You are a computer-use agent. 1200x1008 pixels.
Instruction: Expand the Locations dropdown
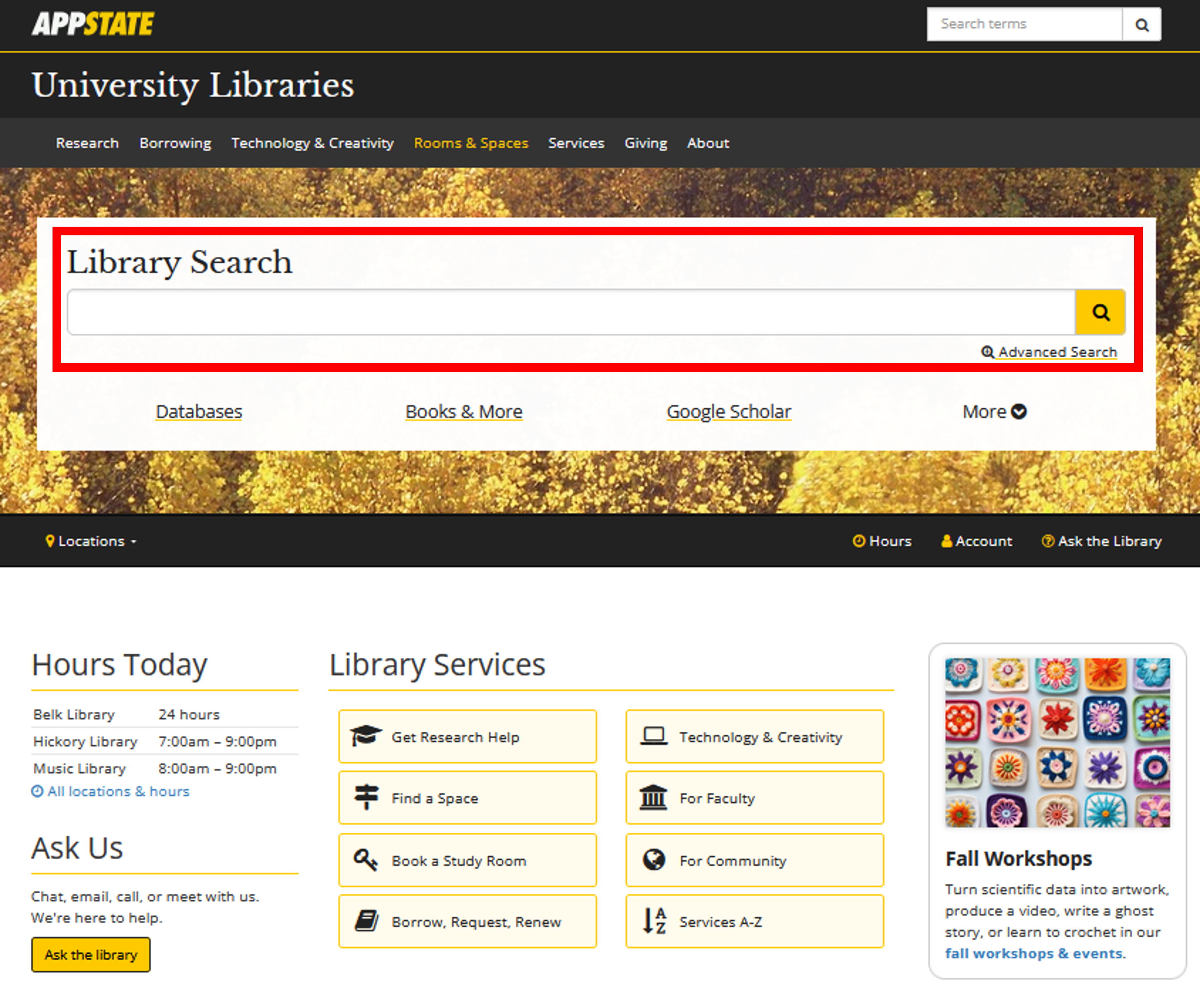pyautogui.click(x=91, y=541)
